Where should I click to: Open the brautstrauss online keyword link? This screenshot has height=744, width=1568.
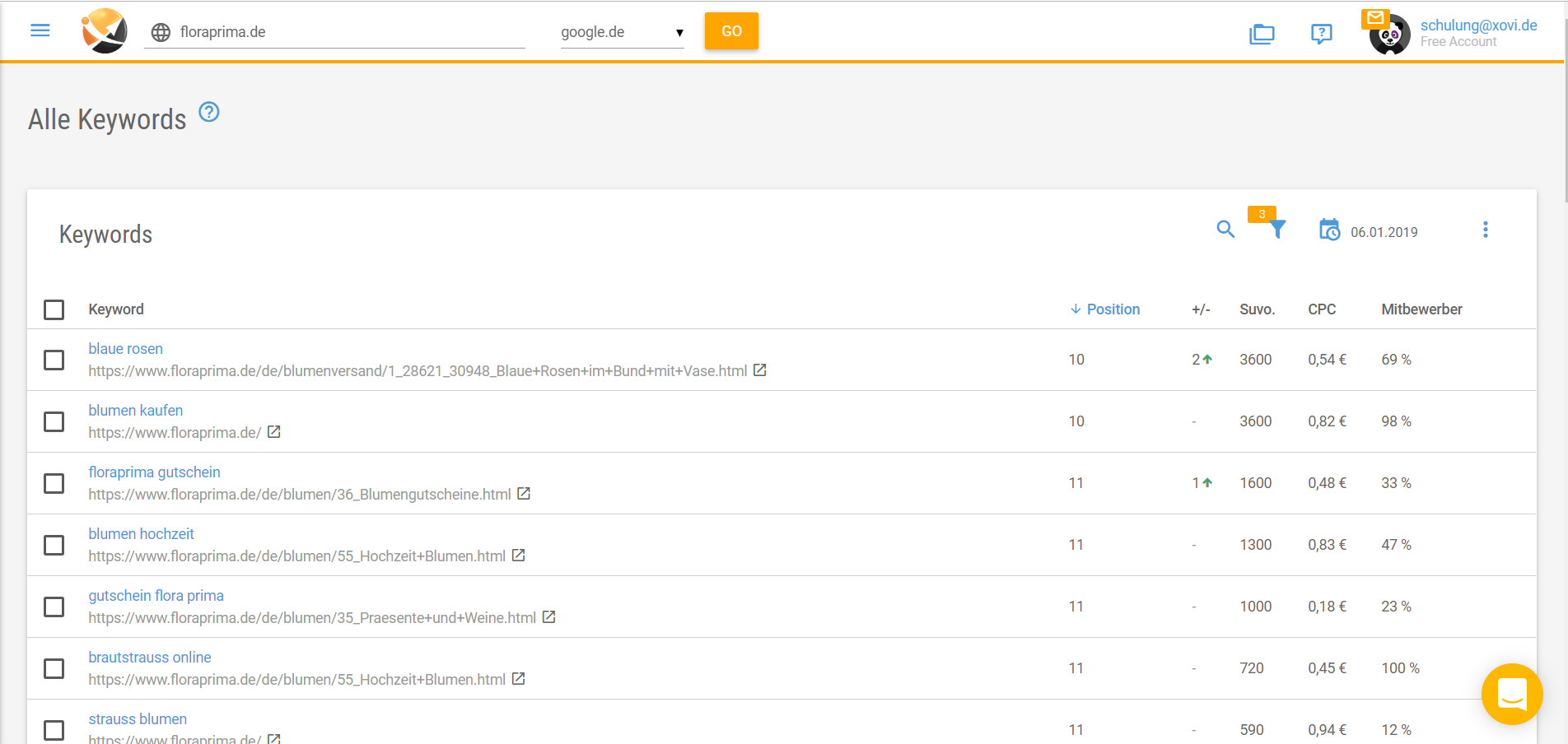[149, 658]
